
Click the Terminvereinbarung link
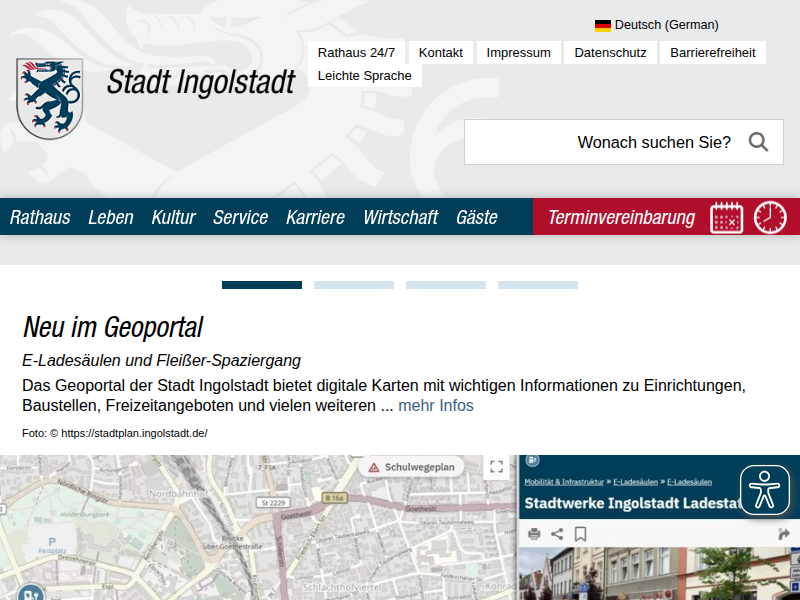[x=621, y=217]
